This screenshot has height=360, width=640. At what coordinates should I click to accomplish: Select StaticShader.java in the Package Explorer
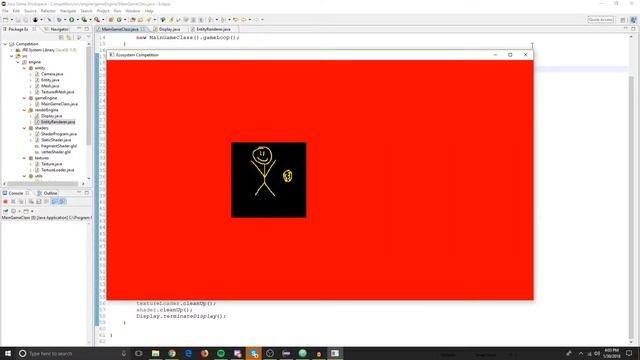56,140
